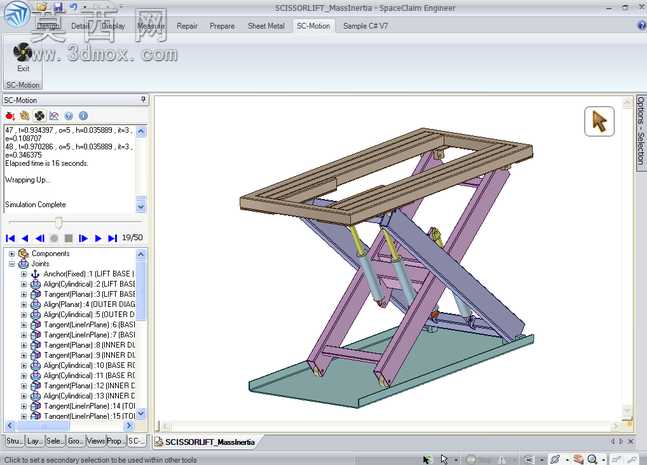This screenshot has width=647, height=465.
Task: Expand the Tangent(Planar) :3 joint node
Action: [24, 294]
